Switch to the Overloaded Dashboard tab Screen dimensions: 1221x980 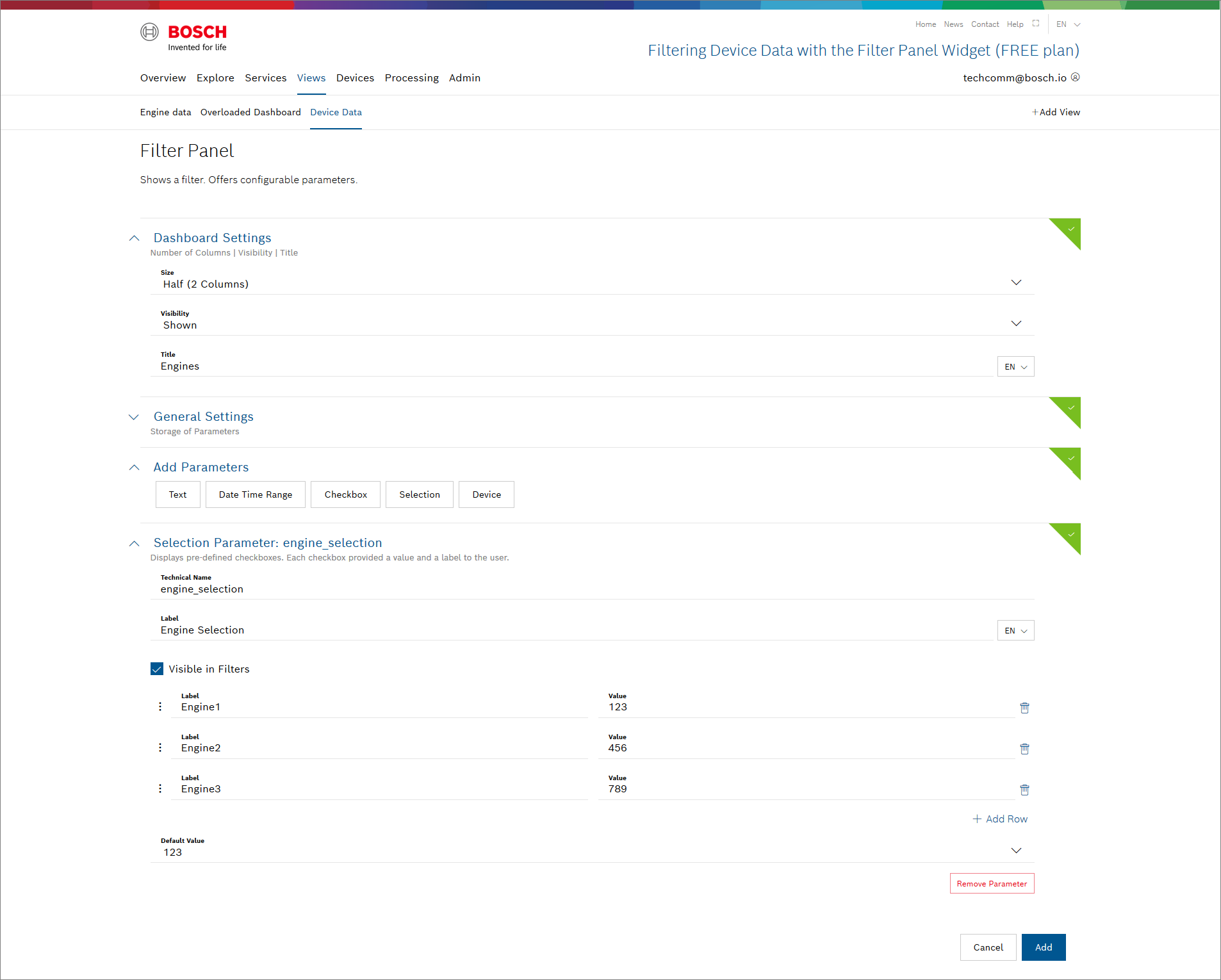pos(250,112)
